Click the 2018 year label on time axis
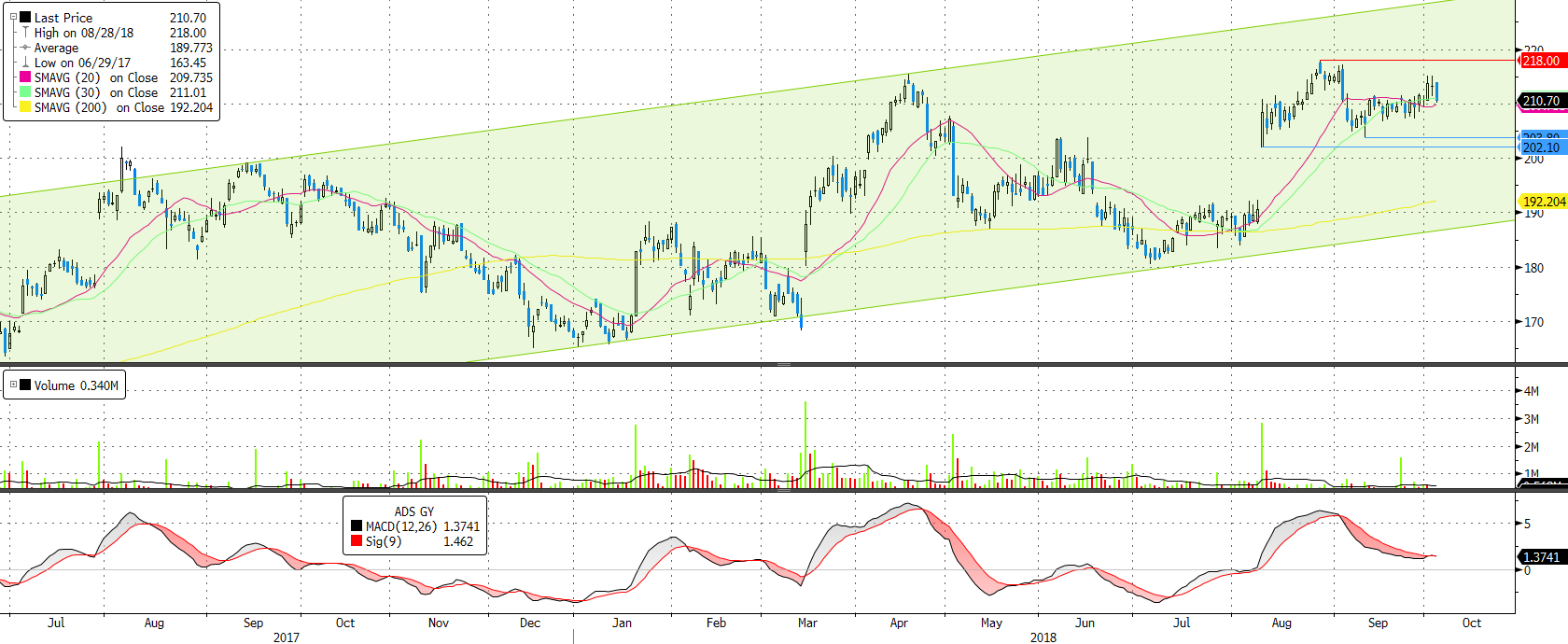Image resolution: width=1568 pixels, height=644 pixels. pos(1043,637)
